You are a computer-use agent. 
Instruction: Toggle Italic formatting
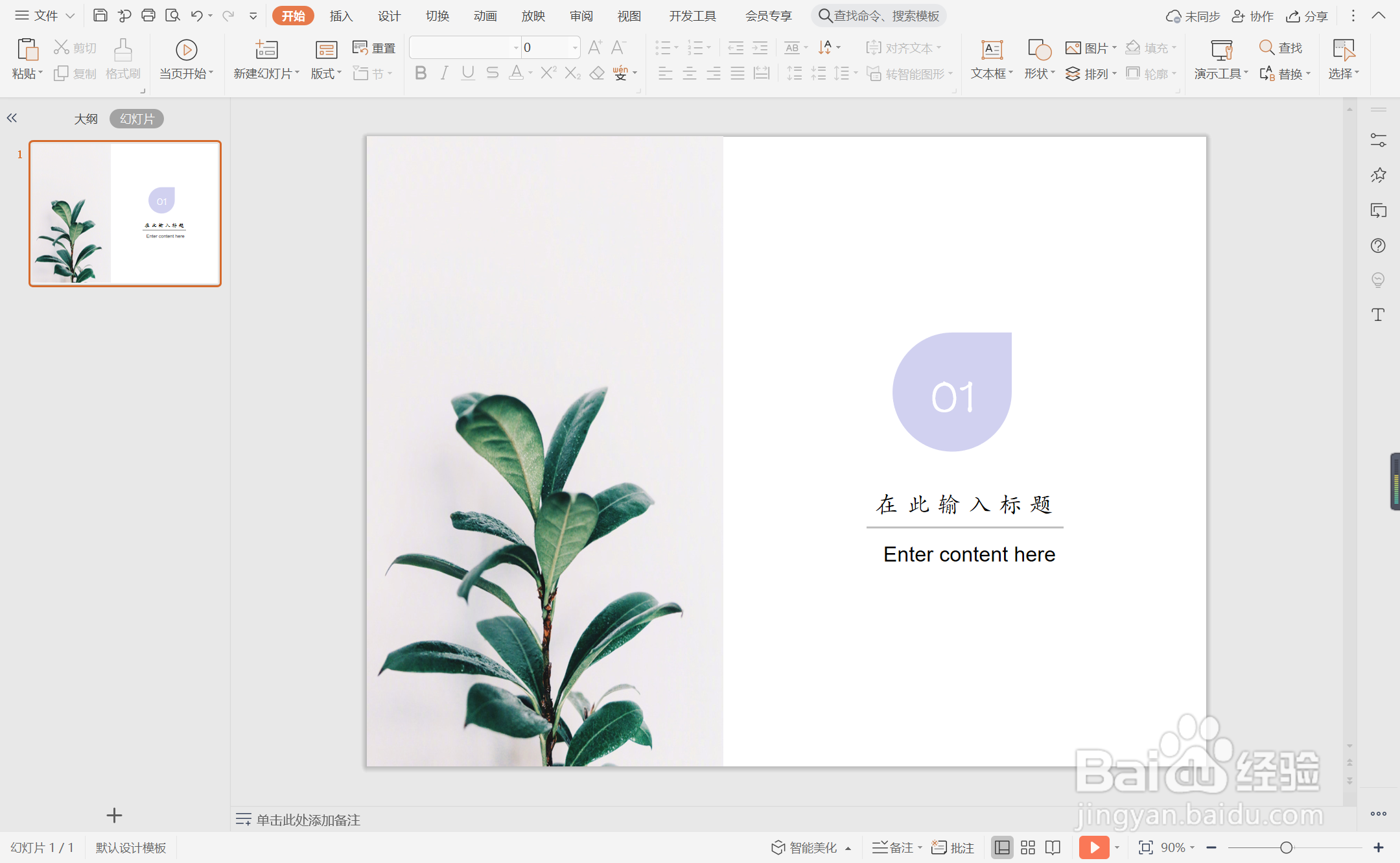(x=445, y=73)
